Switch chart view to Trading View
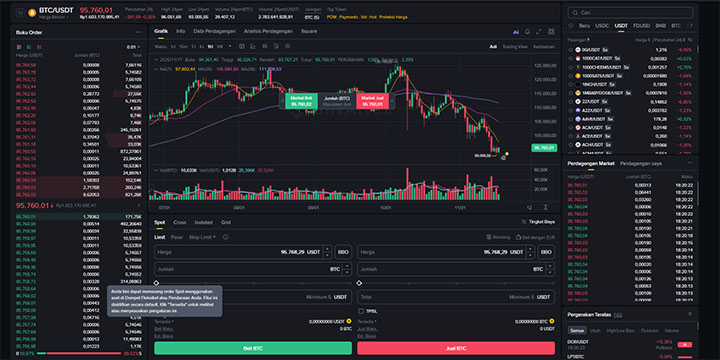720x360 pixels. (515, 47)
